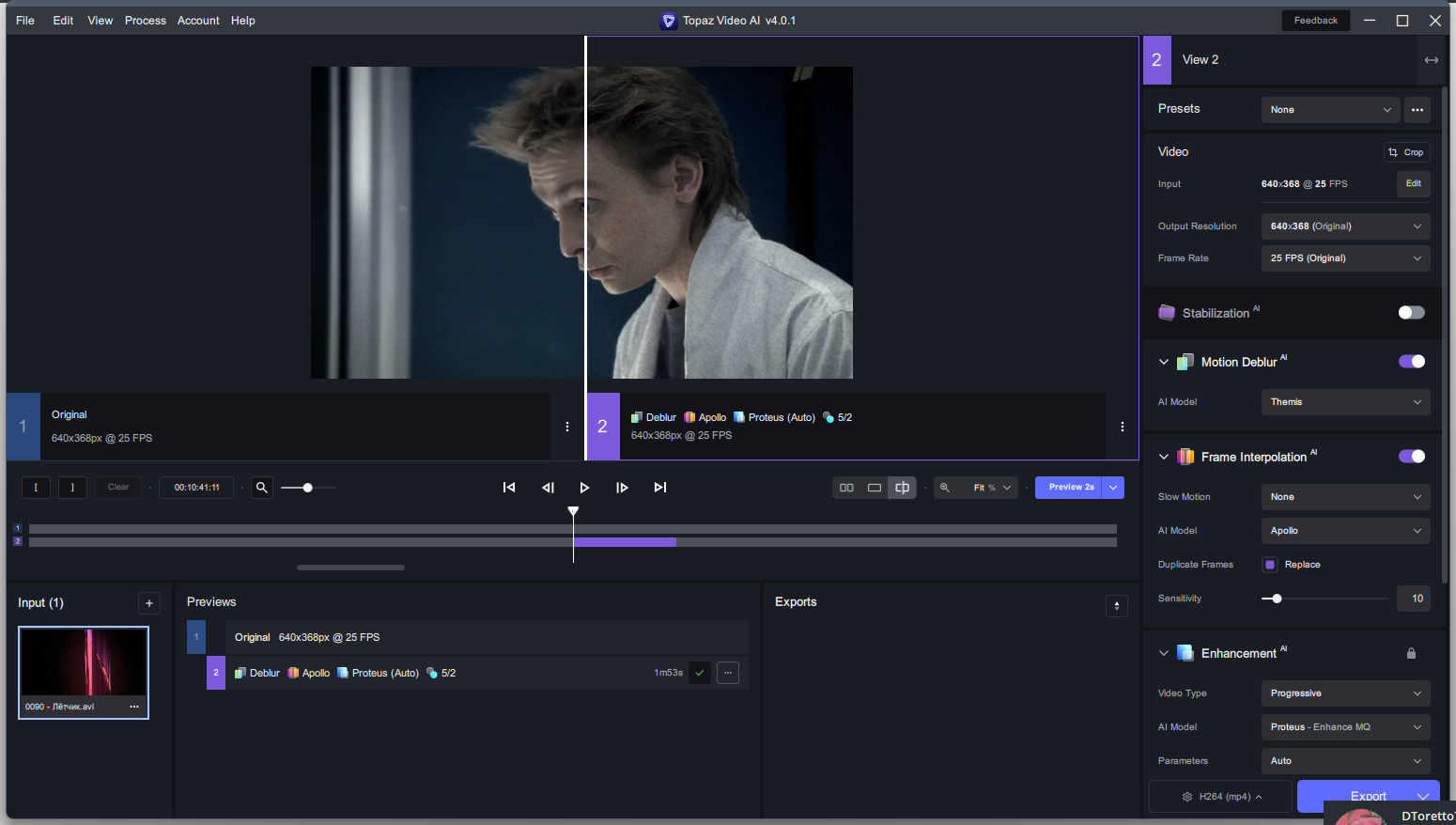The image size is (1456, 825).
Task: Enable the Stabilization toggle
Action: point(1411,313)
